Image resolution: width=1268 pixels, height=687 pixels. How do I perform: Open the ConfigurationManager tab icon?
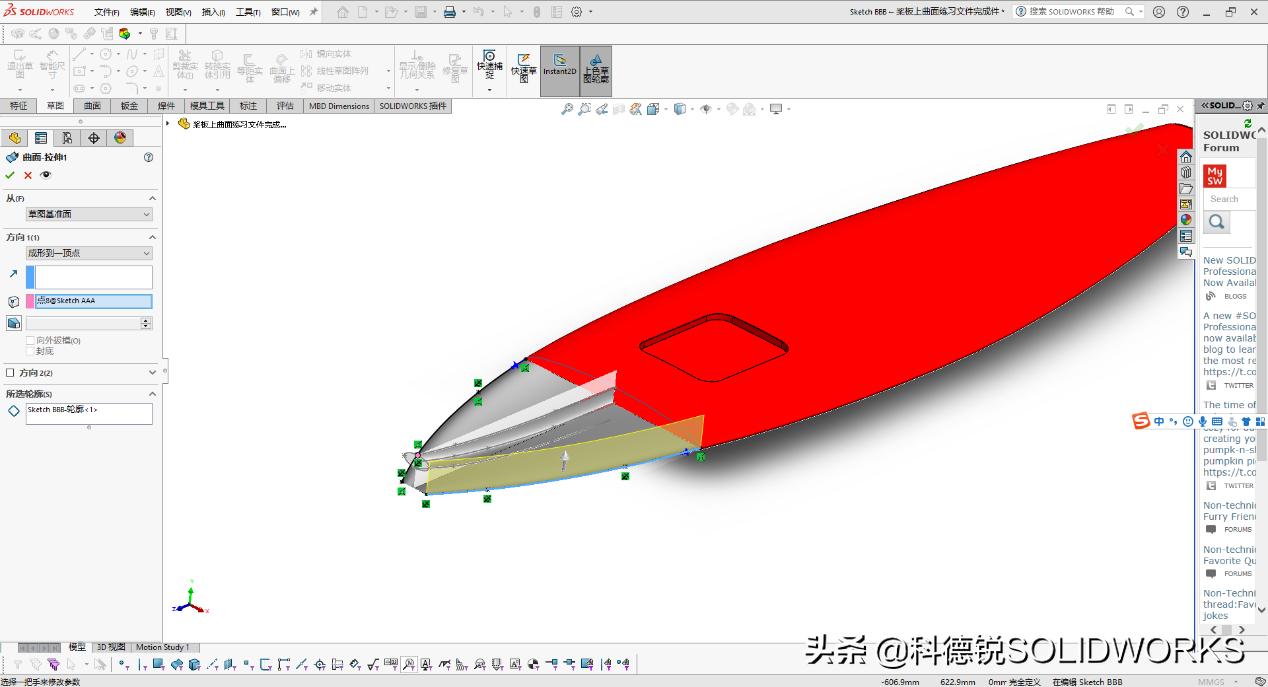(67, 138)
